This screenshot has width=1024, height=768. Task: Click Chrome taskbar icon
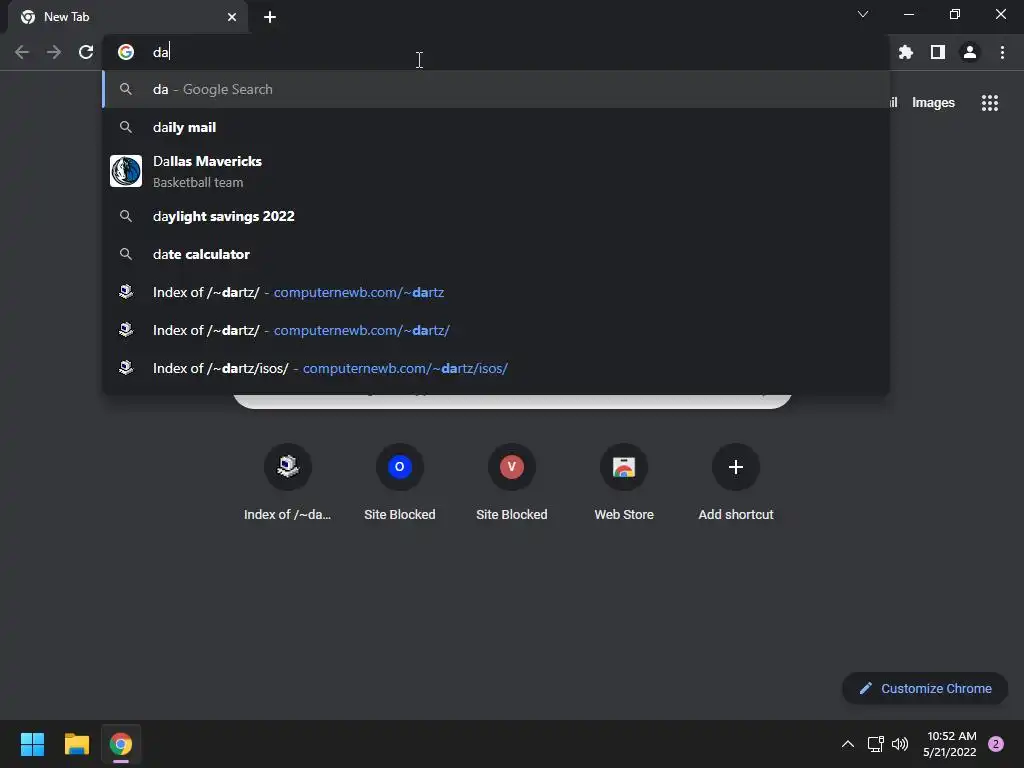pos(121,744)
